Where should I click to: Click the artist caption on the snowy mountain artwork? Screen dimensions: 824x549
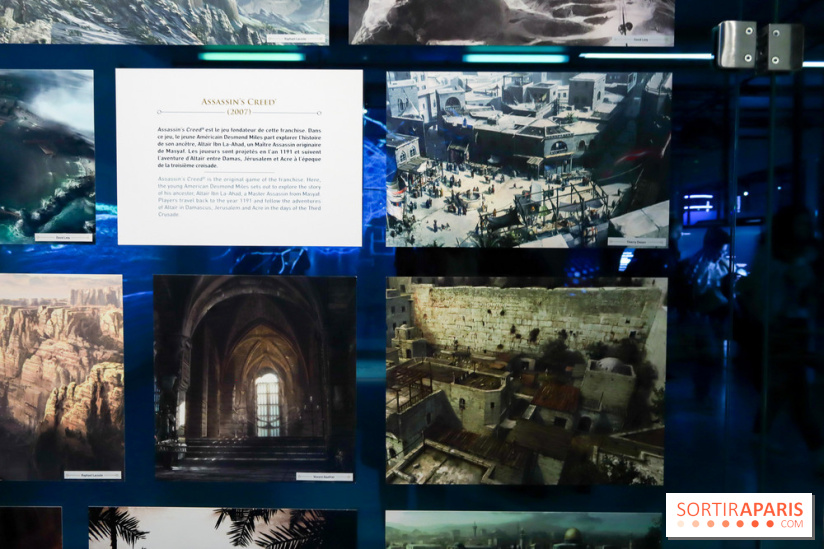coord(296,38)
